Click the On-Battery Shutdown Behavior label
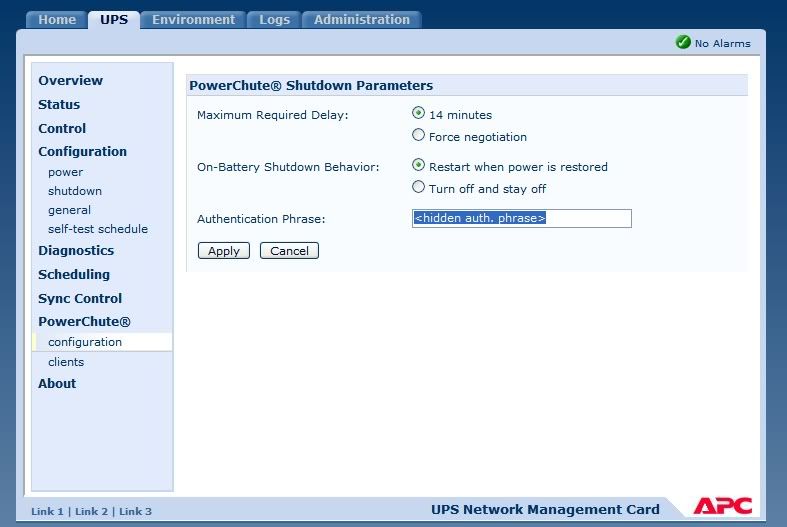Screen dimensions: 787x527 (x=288, y=167)
